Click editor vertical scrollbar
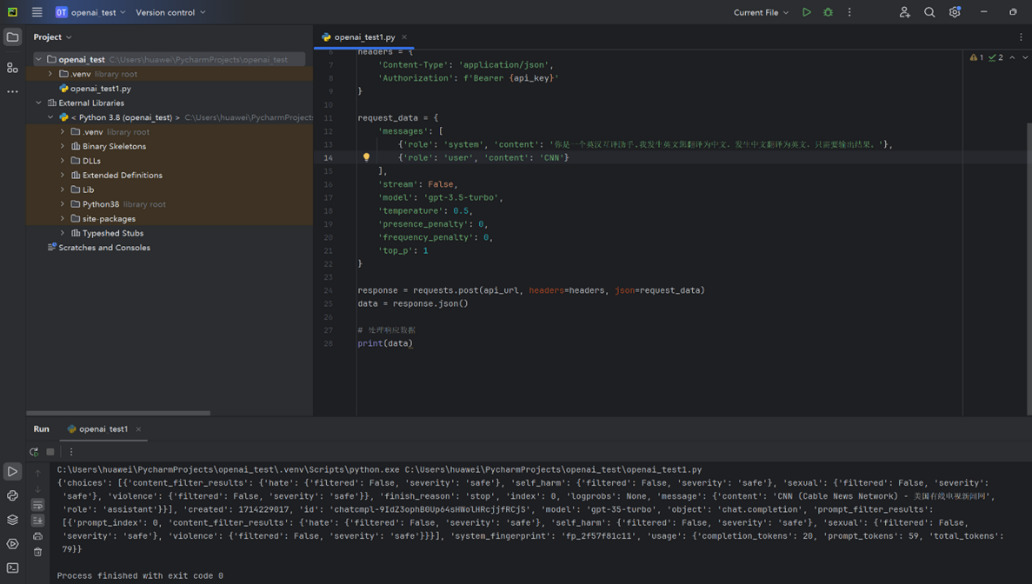This screenshot has height=584, width=1032. point(1029,269)
